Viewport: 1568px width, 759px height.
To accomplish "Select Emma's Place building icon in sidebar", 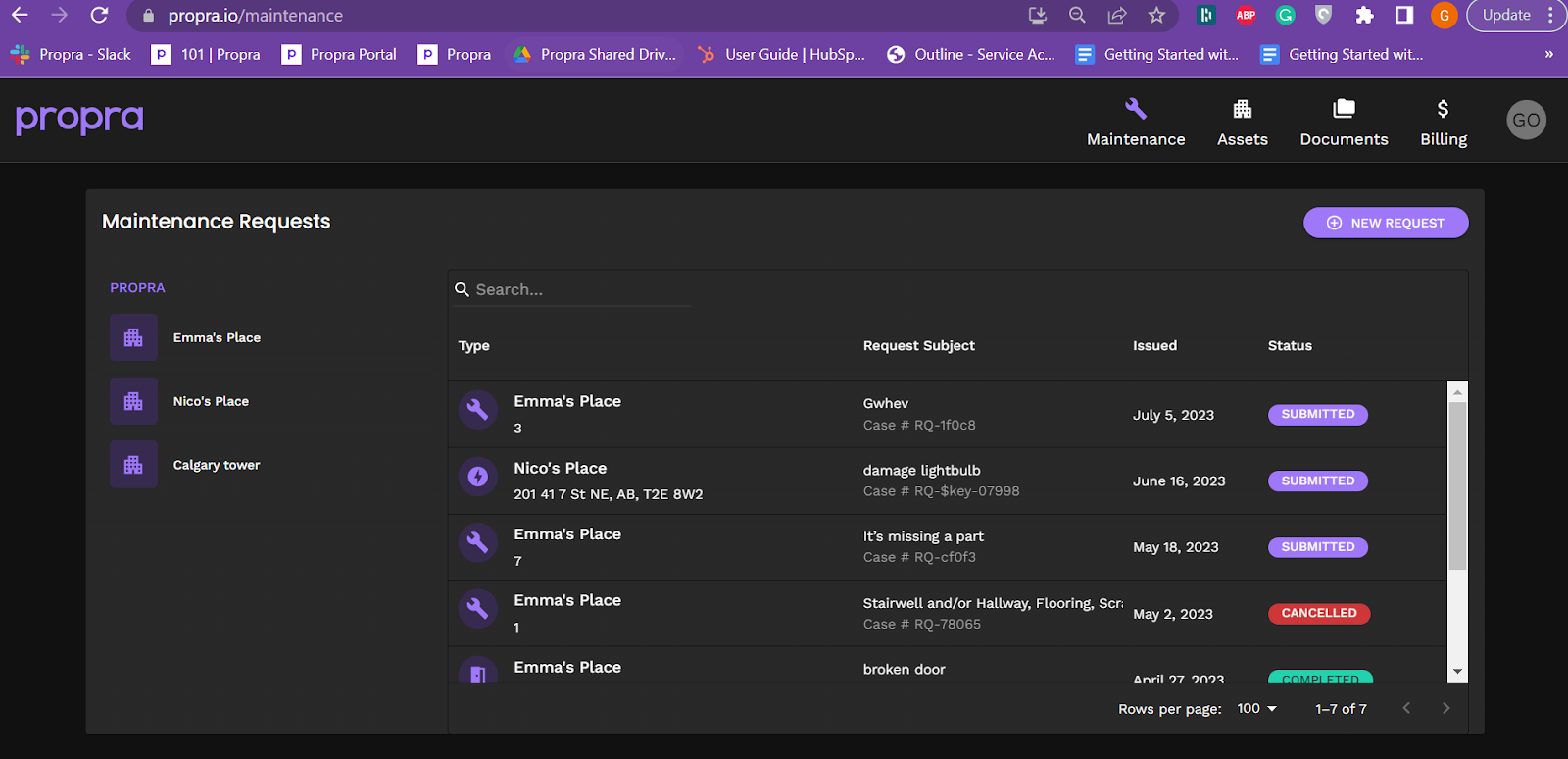I will (133, 337).
